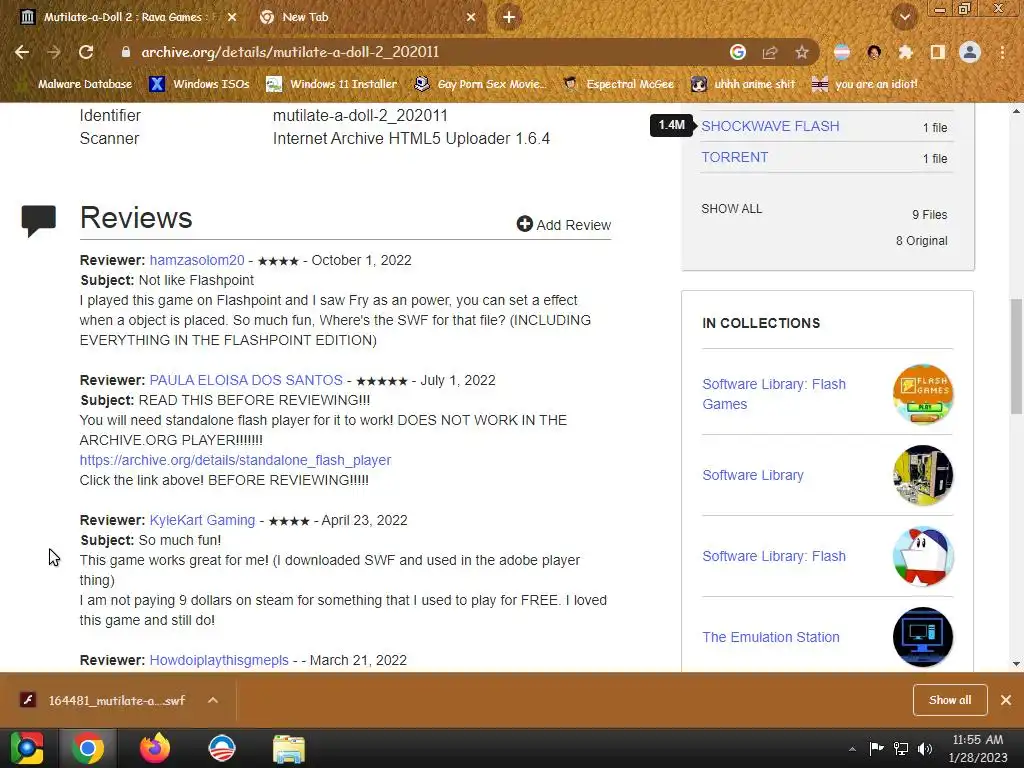Click the Flash Games collection thumbnail

click(923, 394)
